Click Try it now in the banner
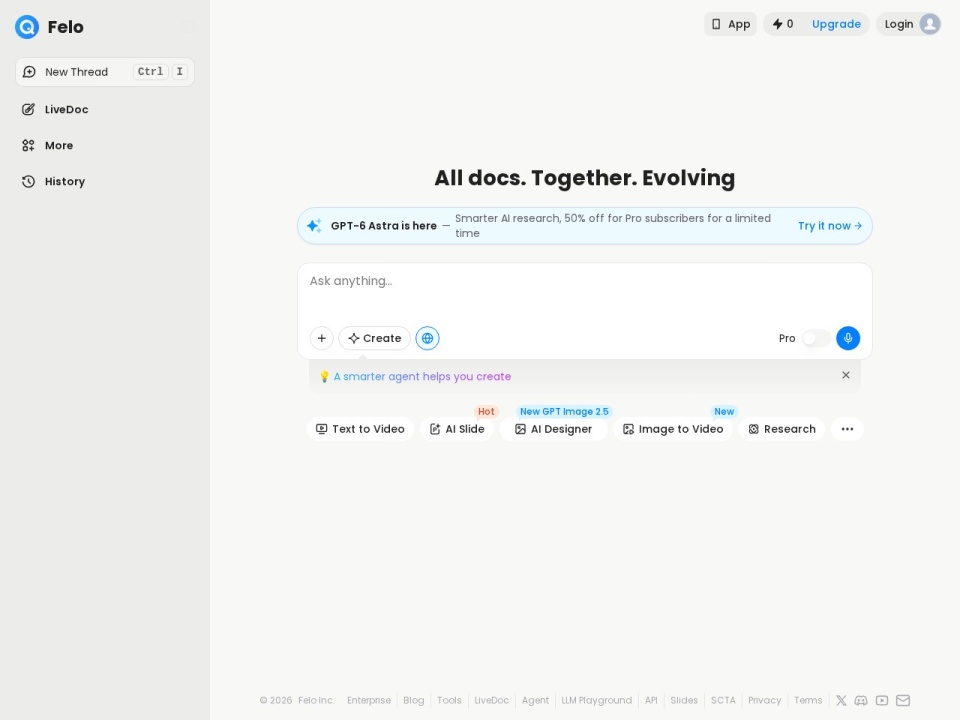 point(830,225)
